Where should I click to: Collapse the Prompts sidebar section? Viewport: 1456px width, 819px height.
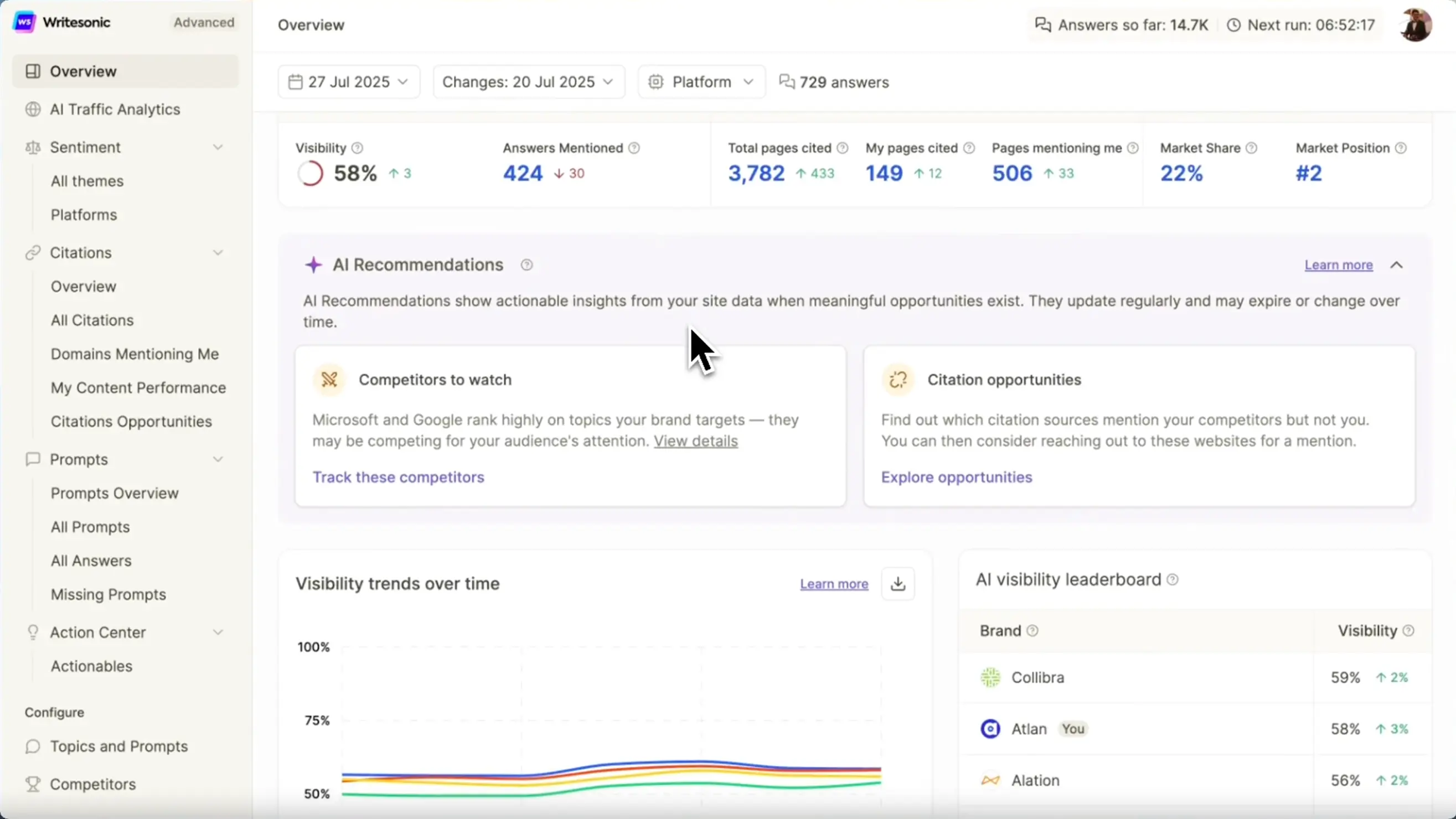click(x=218, y=459)
